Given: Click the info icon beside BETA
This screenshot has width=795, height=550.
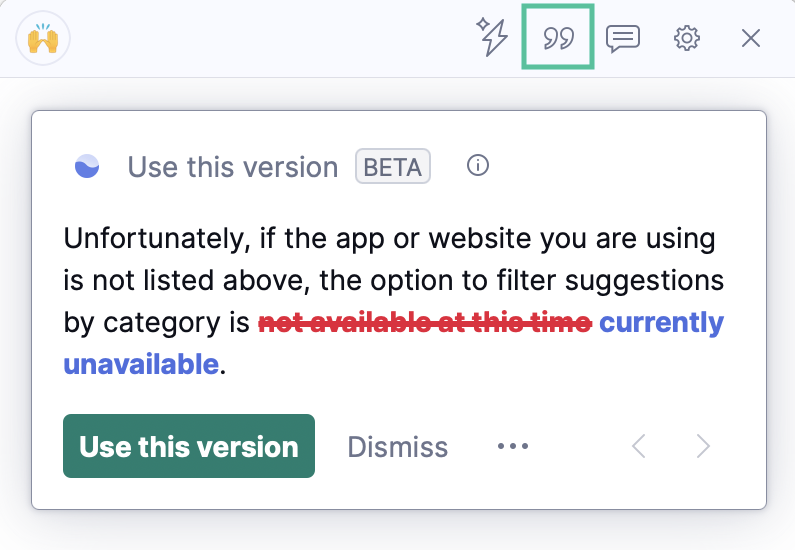Looking at the screenshot, I should 478,166.
